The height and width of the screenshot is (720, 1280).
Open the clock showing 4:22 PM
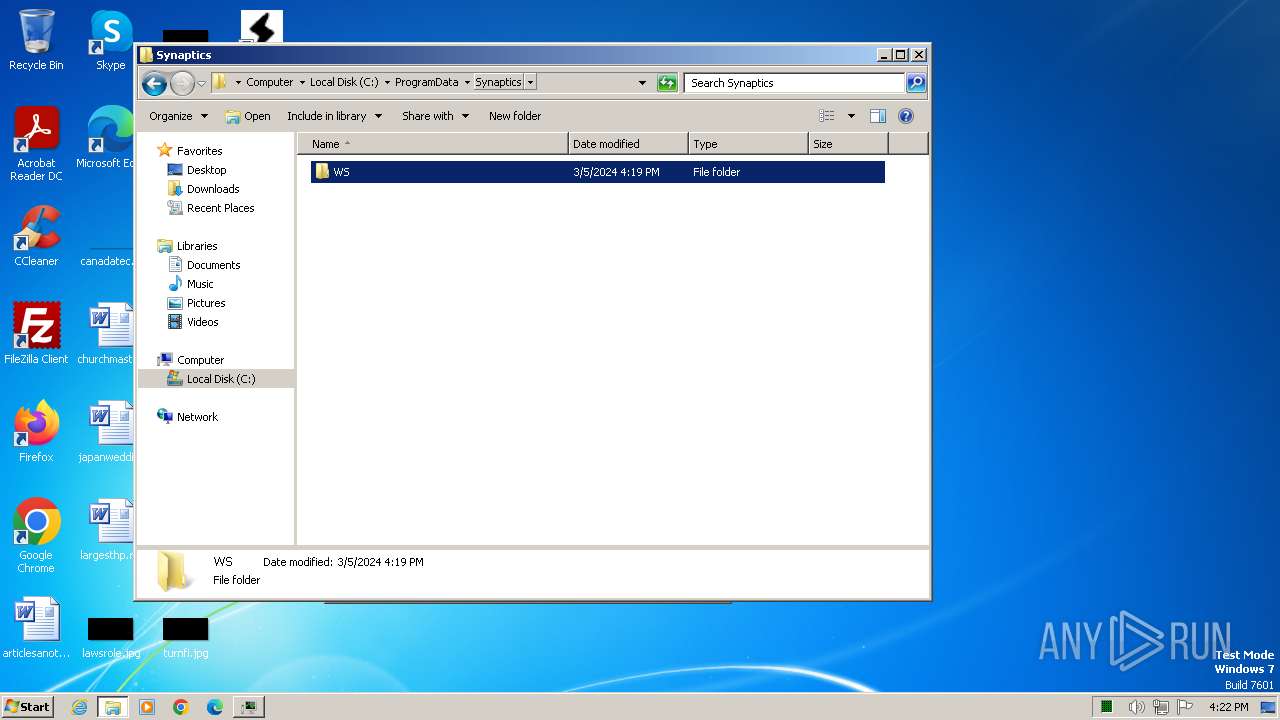[1229, 707]
